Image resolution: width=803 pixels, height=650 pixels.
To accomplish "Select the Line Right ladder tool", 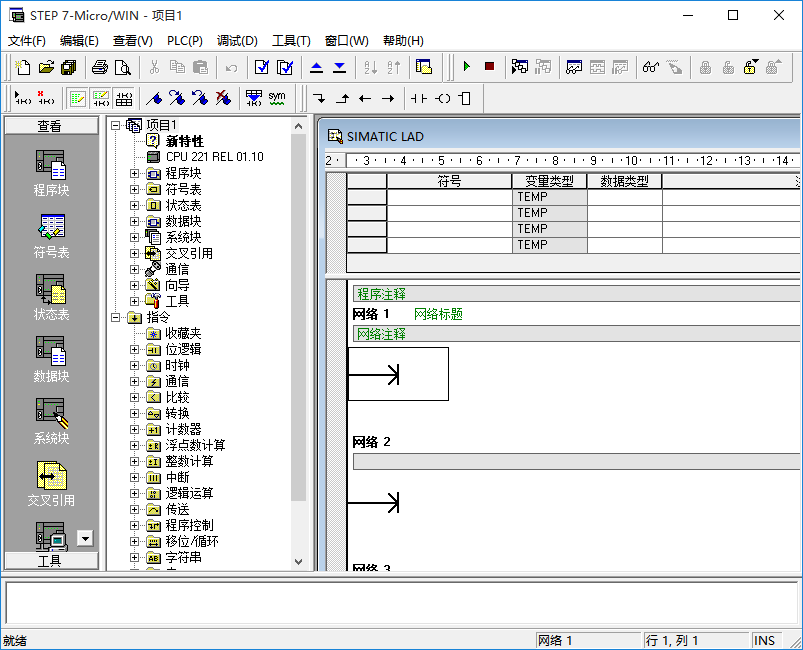I will (x=388, y=98).
